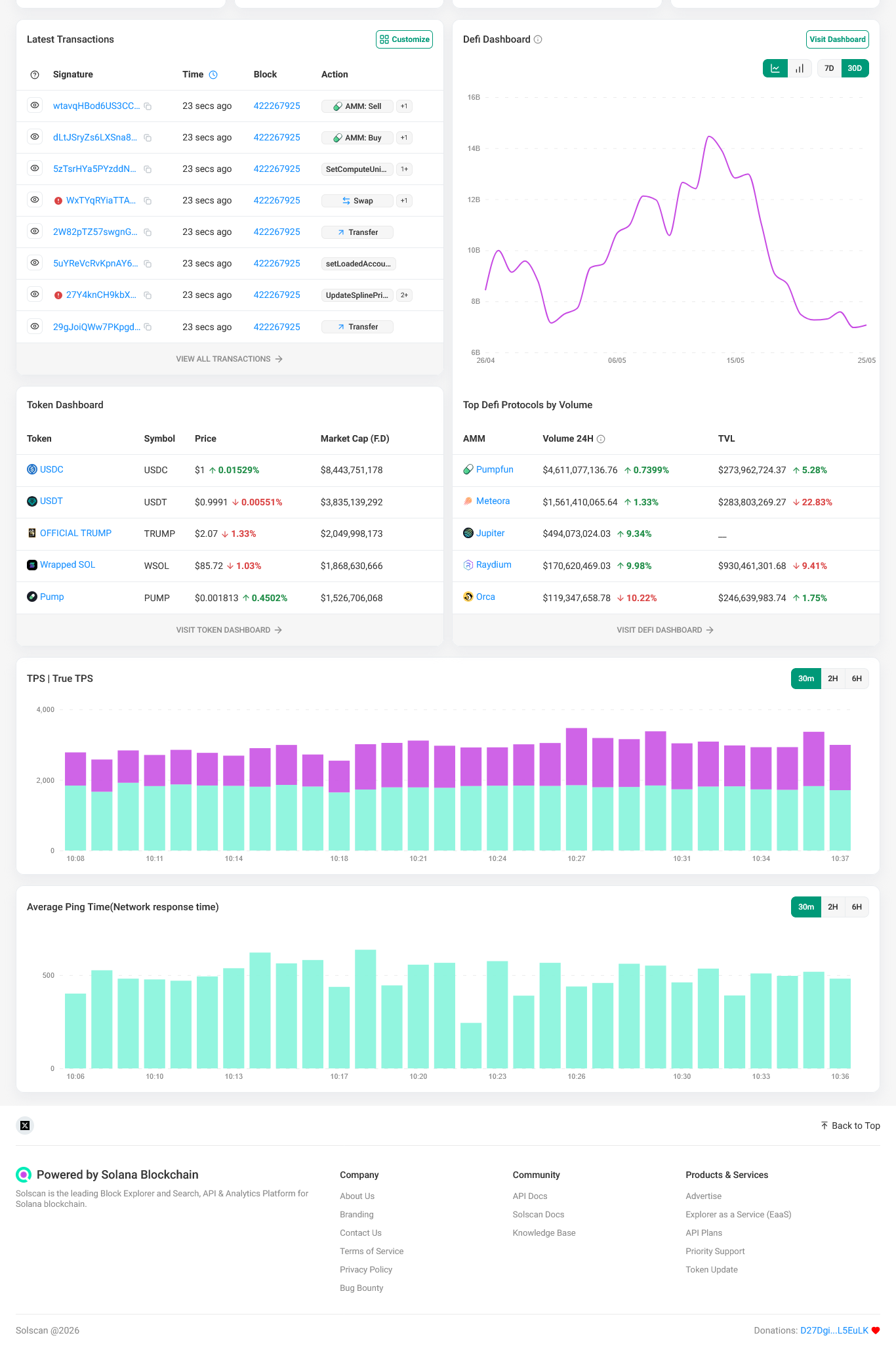Image resolution: width=896 pixels, height=1346 pixels.
Task: Preview transaction 29gJoiQWw7PKpgd eye icon
Action: 35,326
